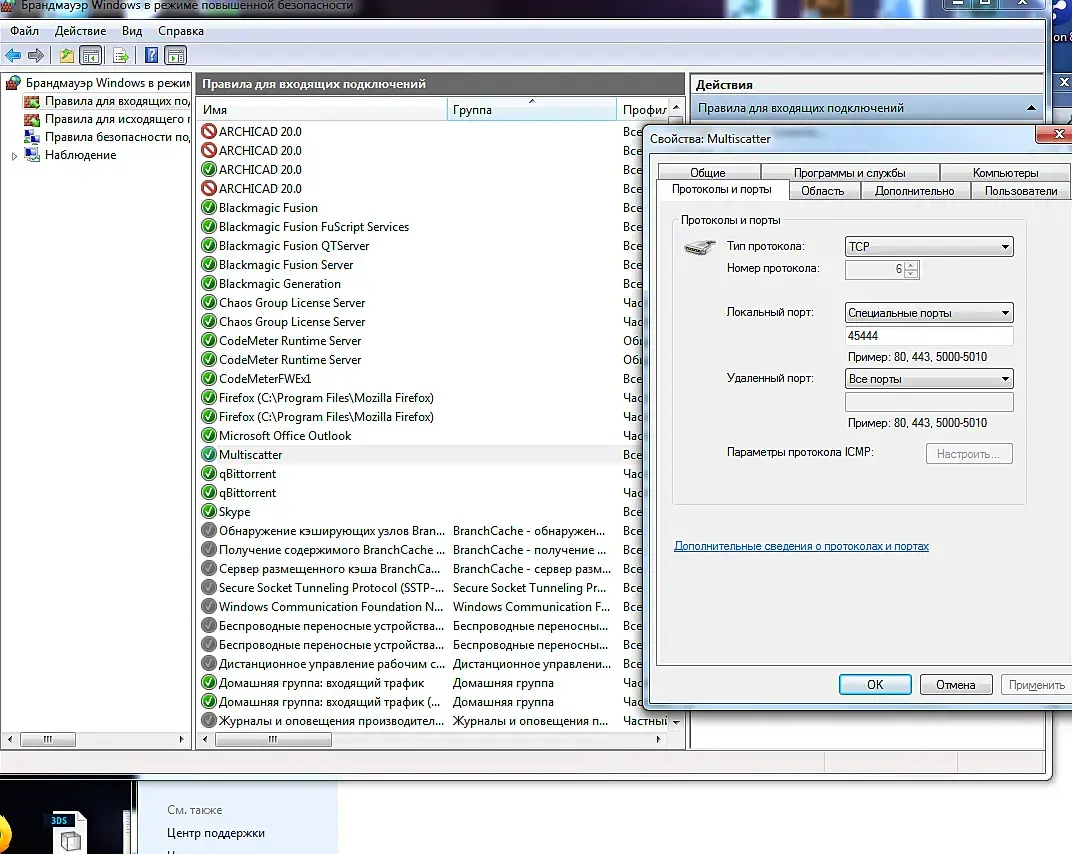Open the Файл menu
Viewport: 1072px width, 854px height.
tap(25, 31)
